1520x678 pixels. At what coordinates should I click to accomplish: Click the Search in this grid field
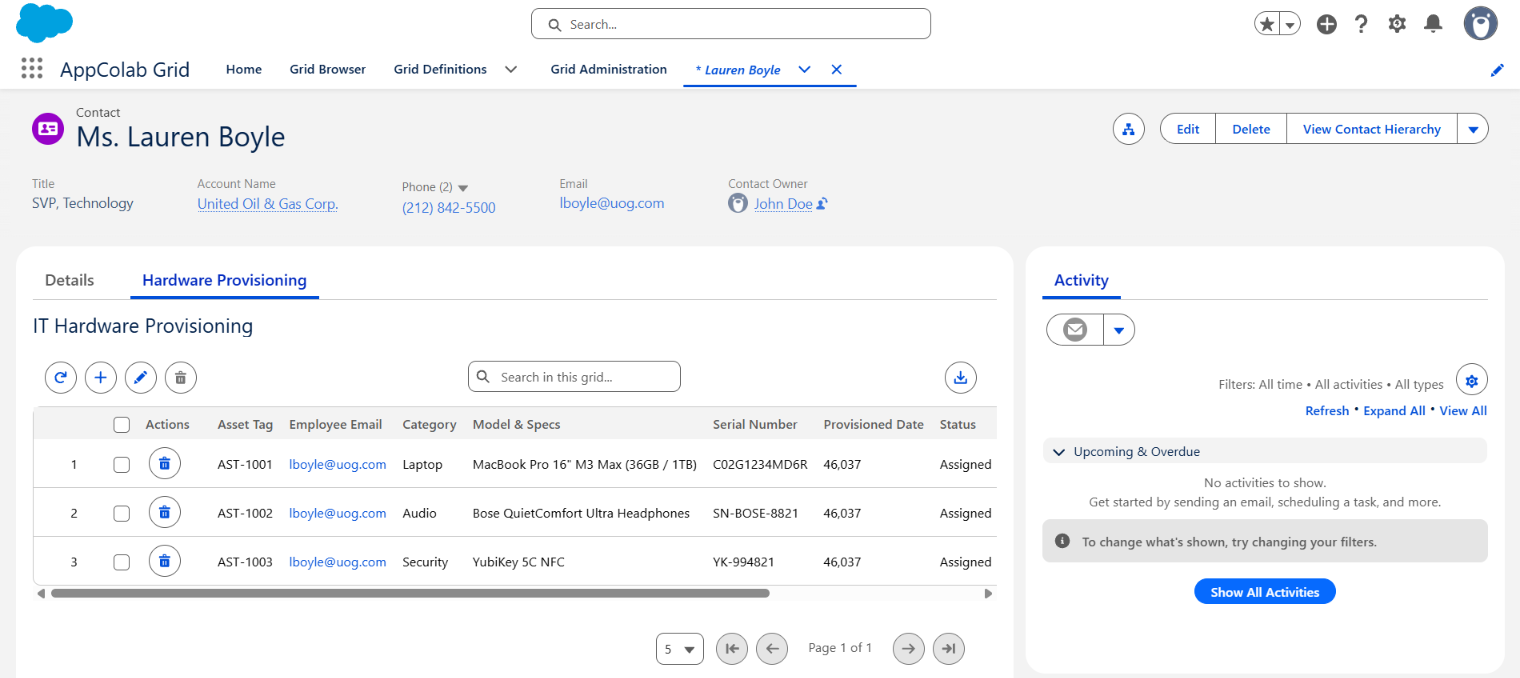[574, 377]
